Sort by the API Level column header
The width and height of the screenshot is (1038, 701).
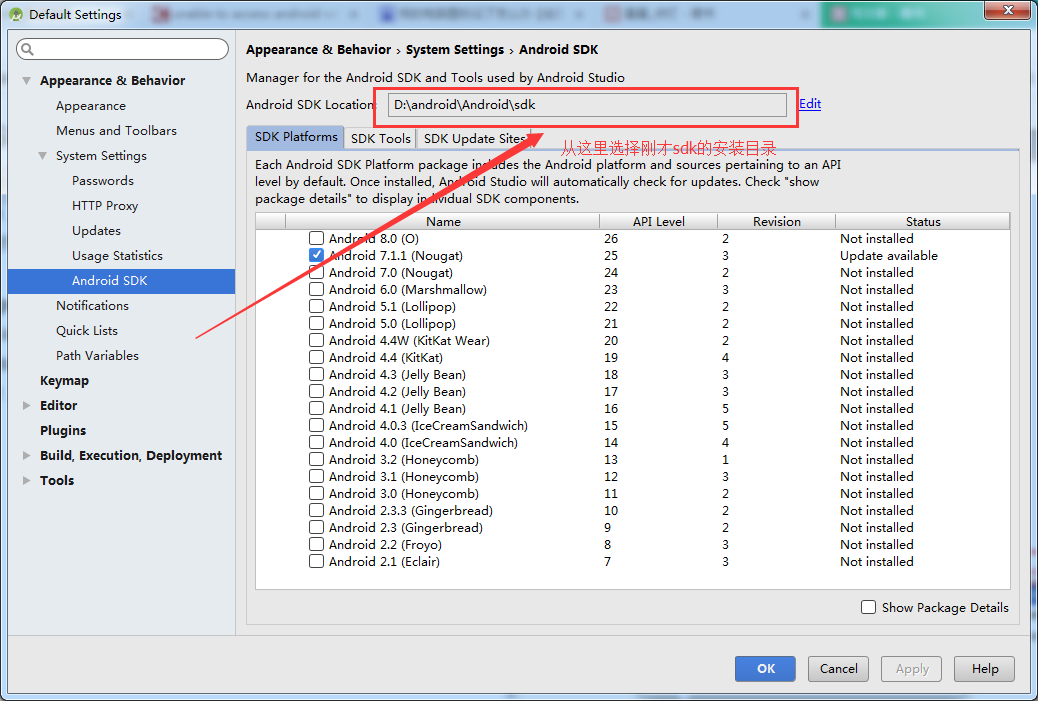pyautogui.click(x=659, y=221)
